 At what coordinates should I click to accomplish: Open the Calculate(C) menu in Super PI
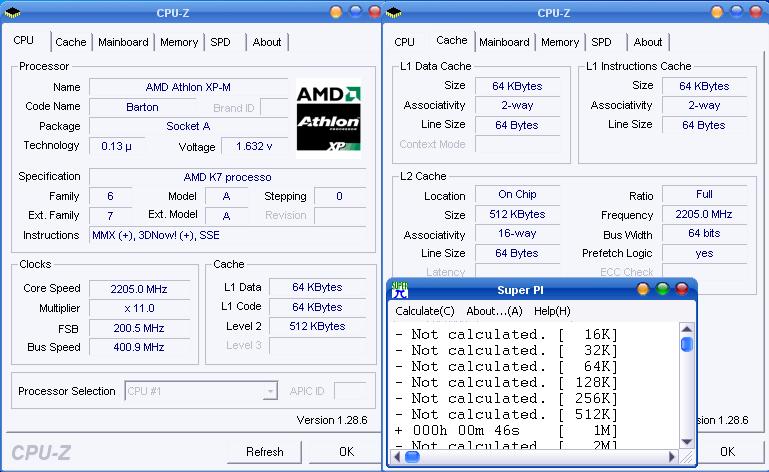[x=424, y=311]
